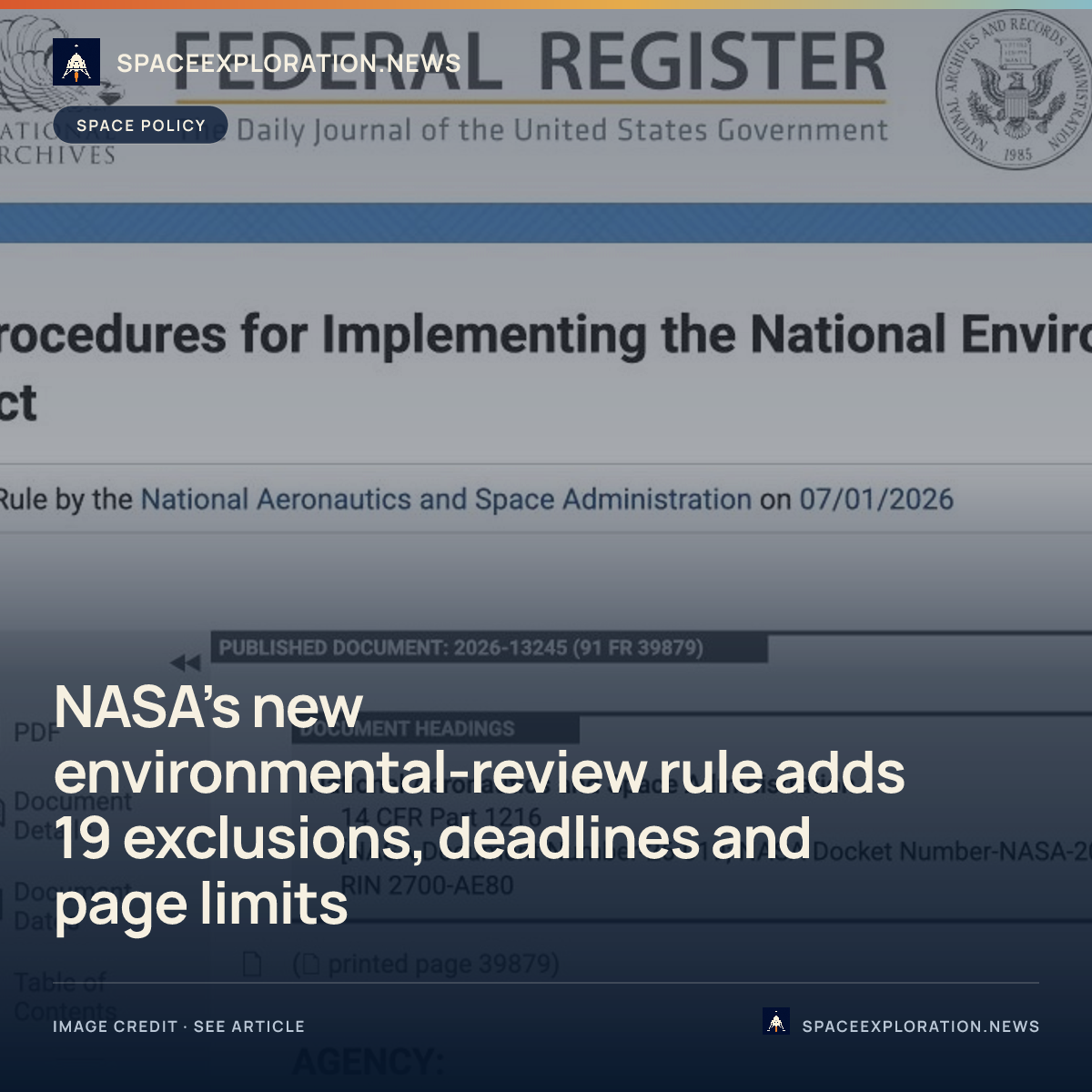This screenshot has width=1092, height=1092.
Task: Click the page icon beside printed page
Action: pos(252,964)
